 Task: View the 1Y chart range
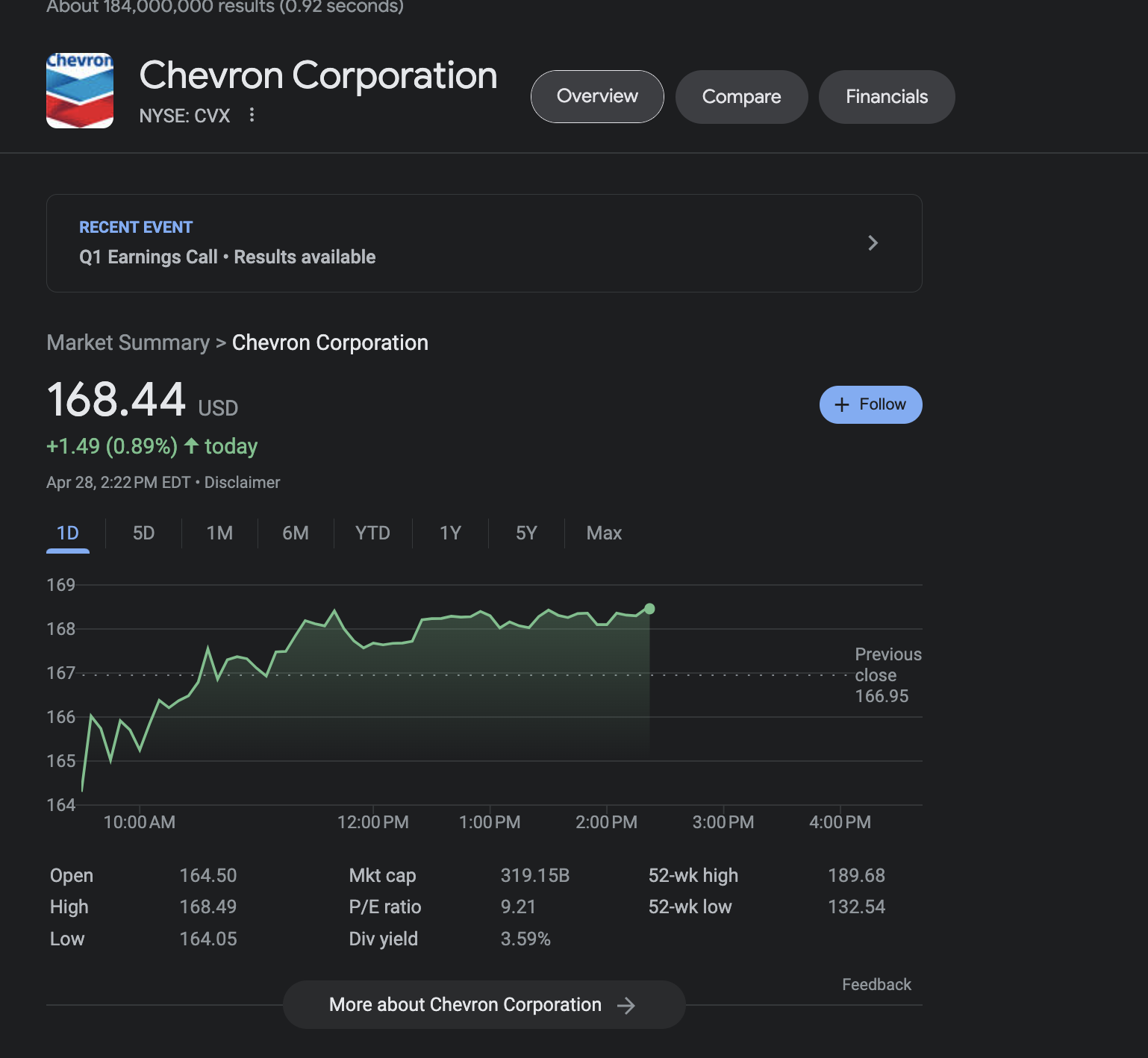[450, 533]
